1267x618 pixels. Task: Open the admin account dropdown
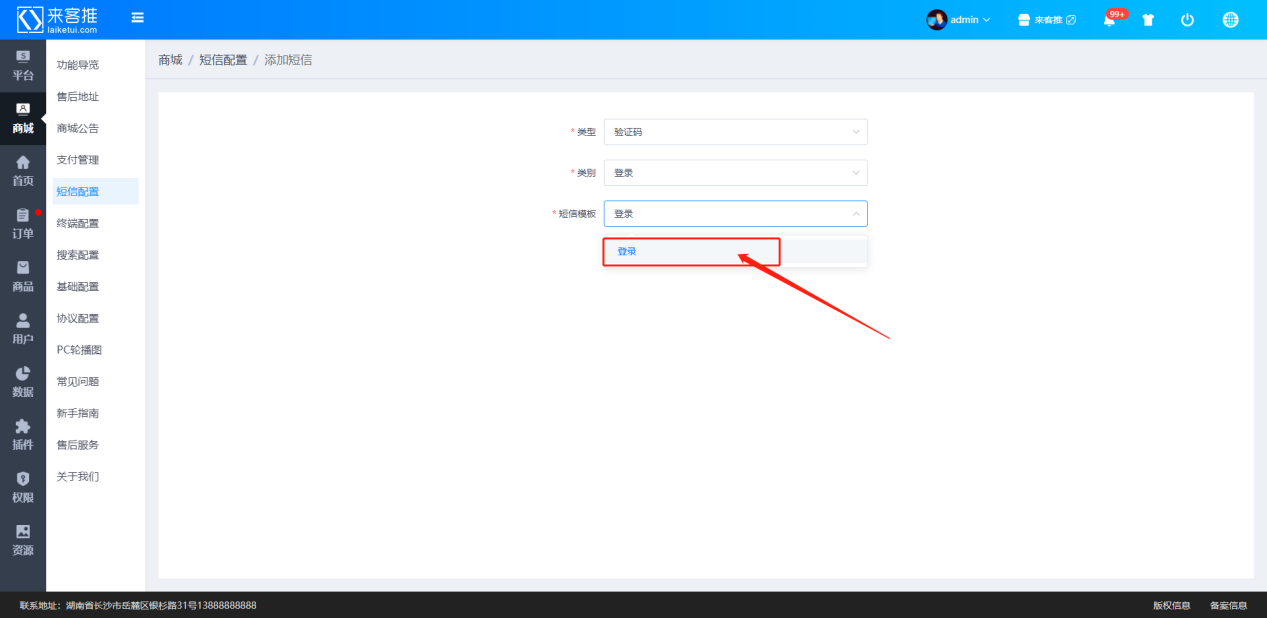970,20
